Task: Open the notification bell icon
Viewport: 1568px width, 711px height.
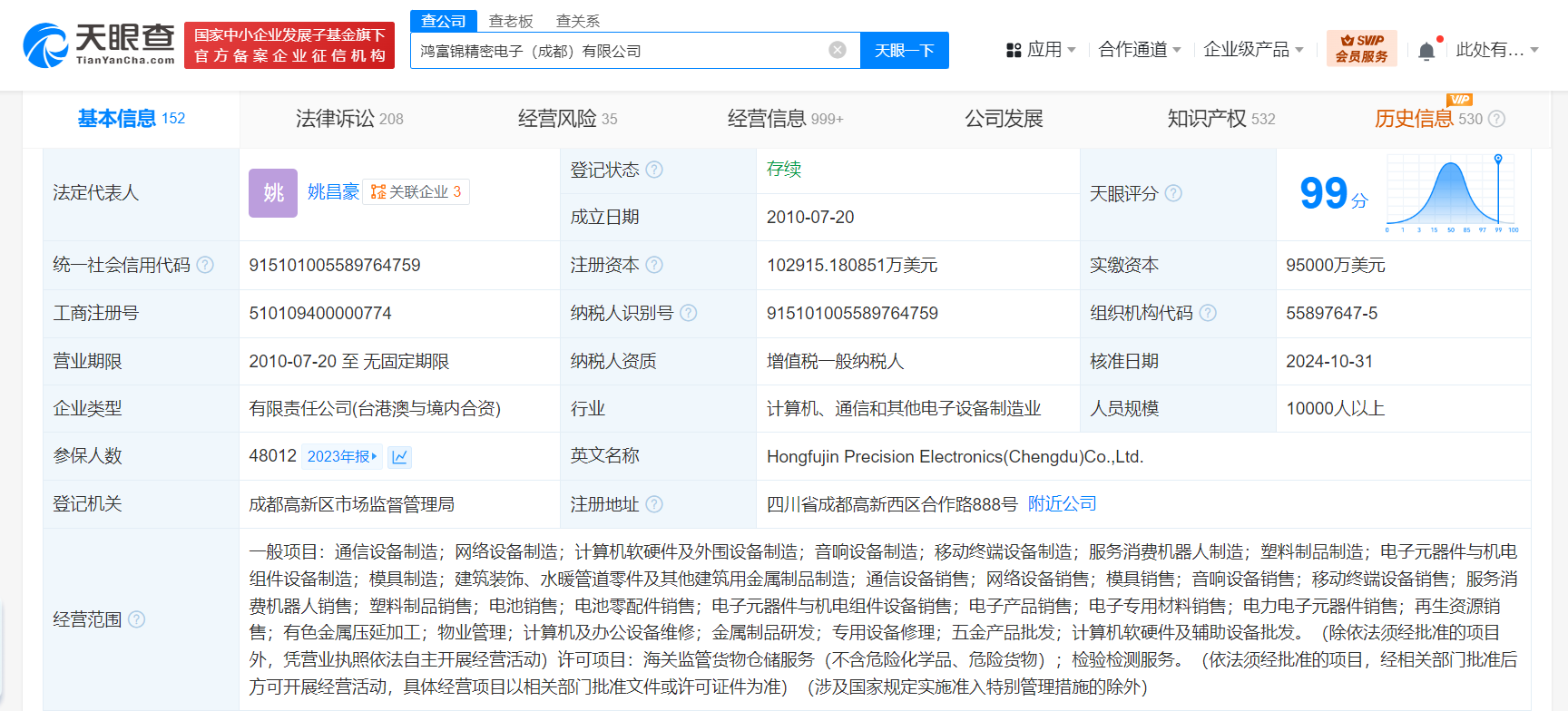Action: [1426, 51]
